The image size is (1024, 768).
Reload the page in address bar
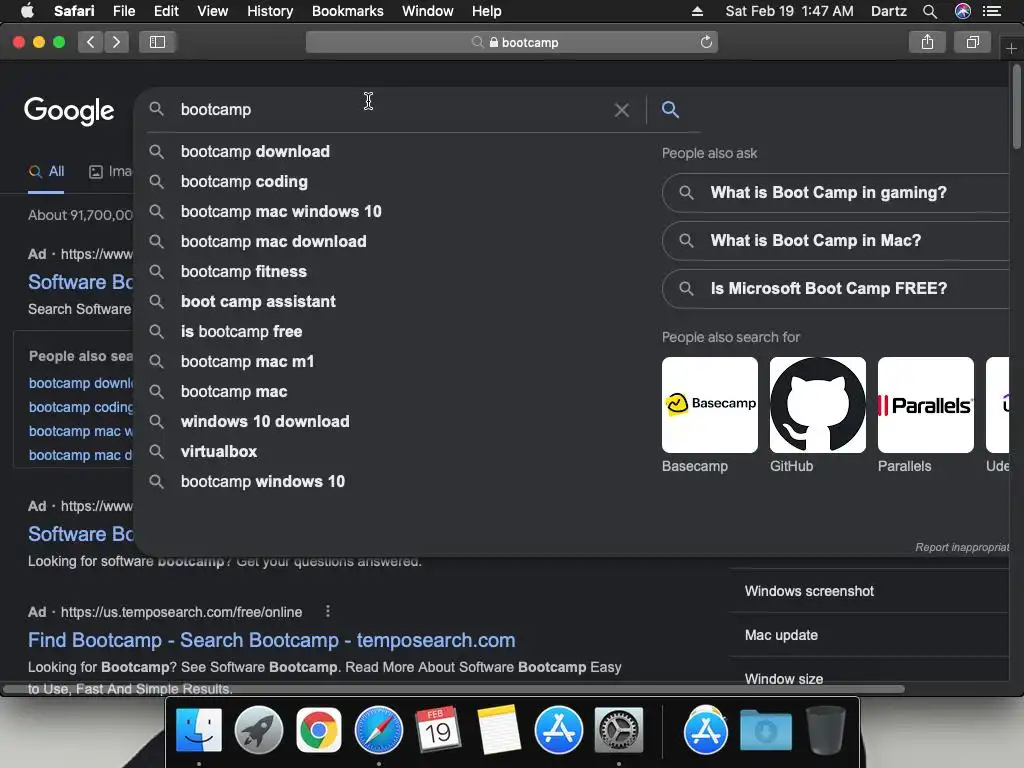[x=706, y=42]
